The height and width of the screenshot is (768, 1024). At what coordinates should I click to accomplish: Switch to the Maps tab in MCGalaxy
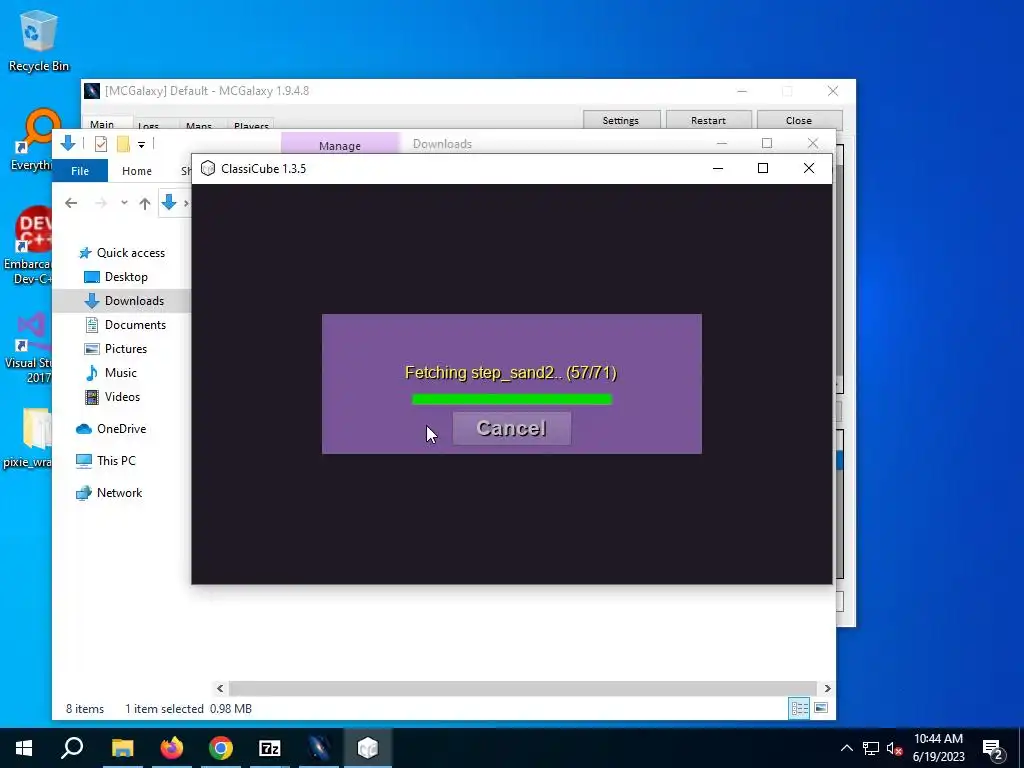tap(199, 125)
